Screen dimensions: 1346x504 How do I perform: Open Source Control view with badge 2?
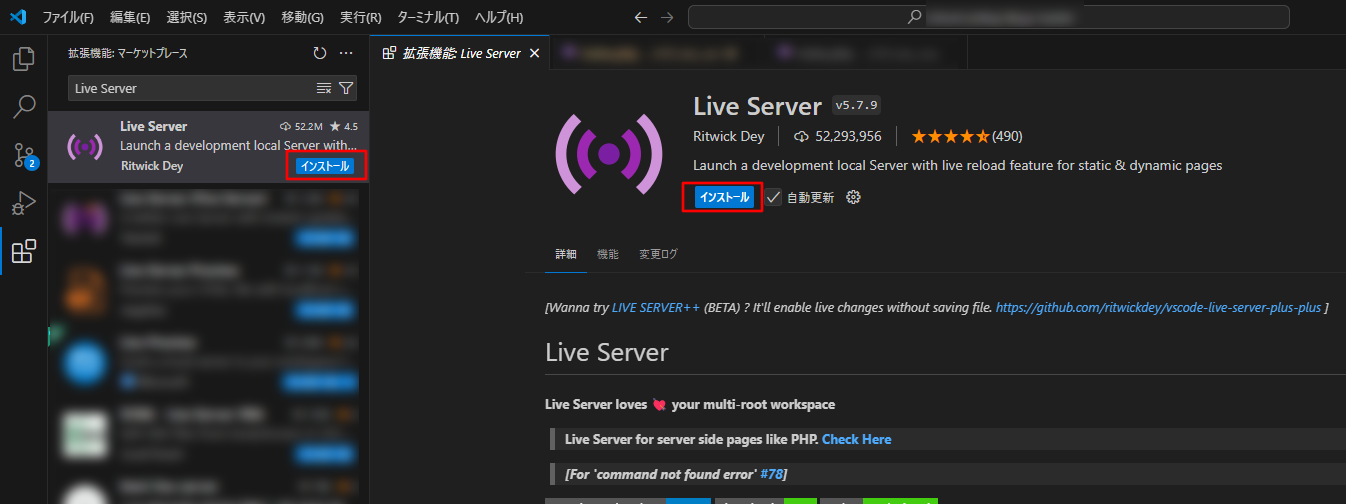(23, 155)
